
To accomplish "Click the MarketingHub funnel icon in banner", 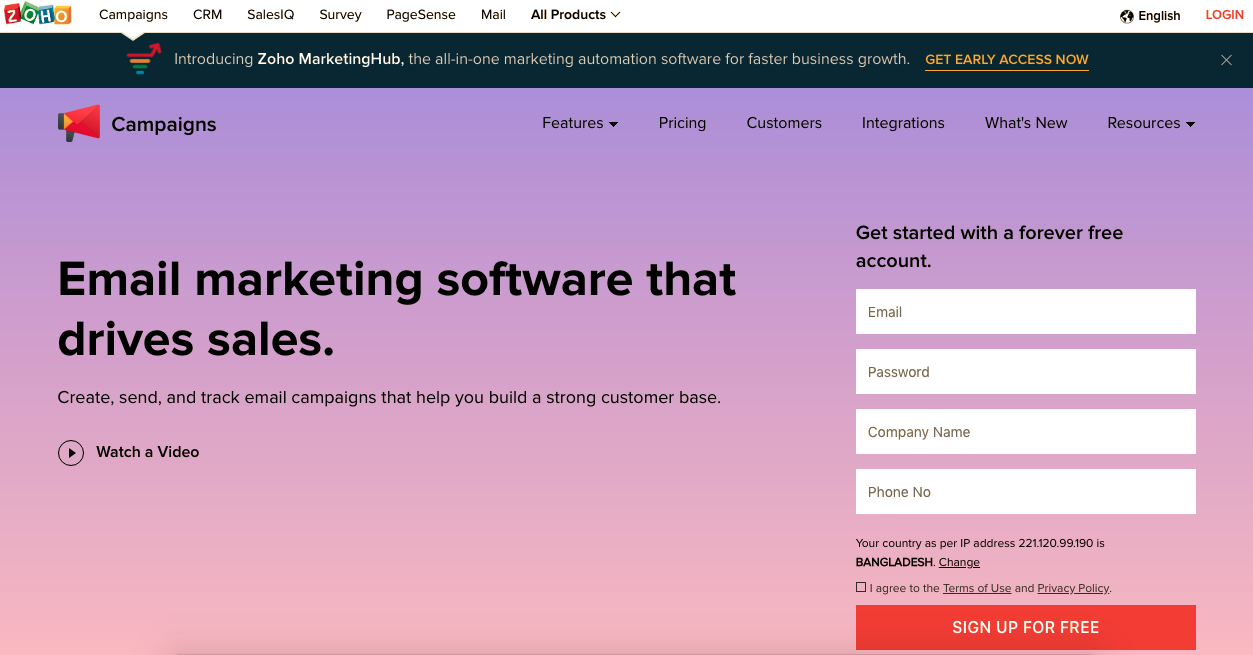I will (144, 59).
